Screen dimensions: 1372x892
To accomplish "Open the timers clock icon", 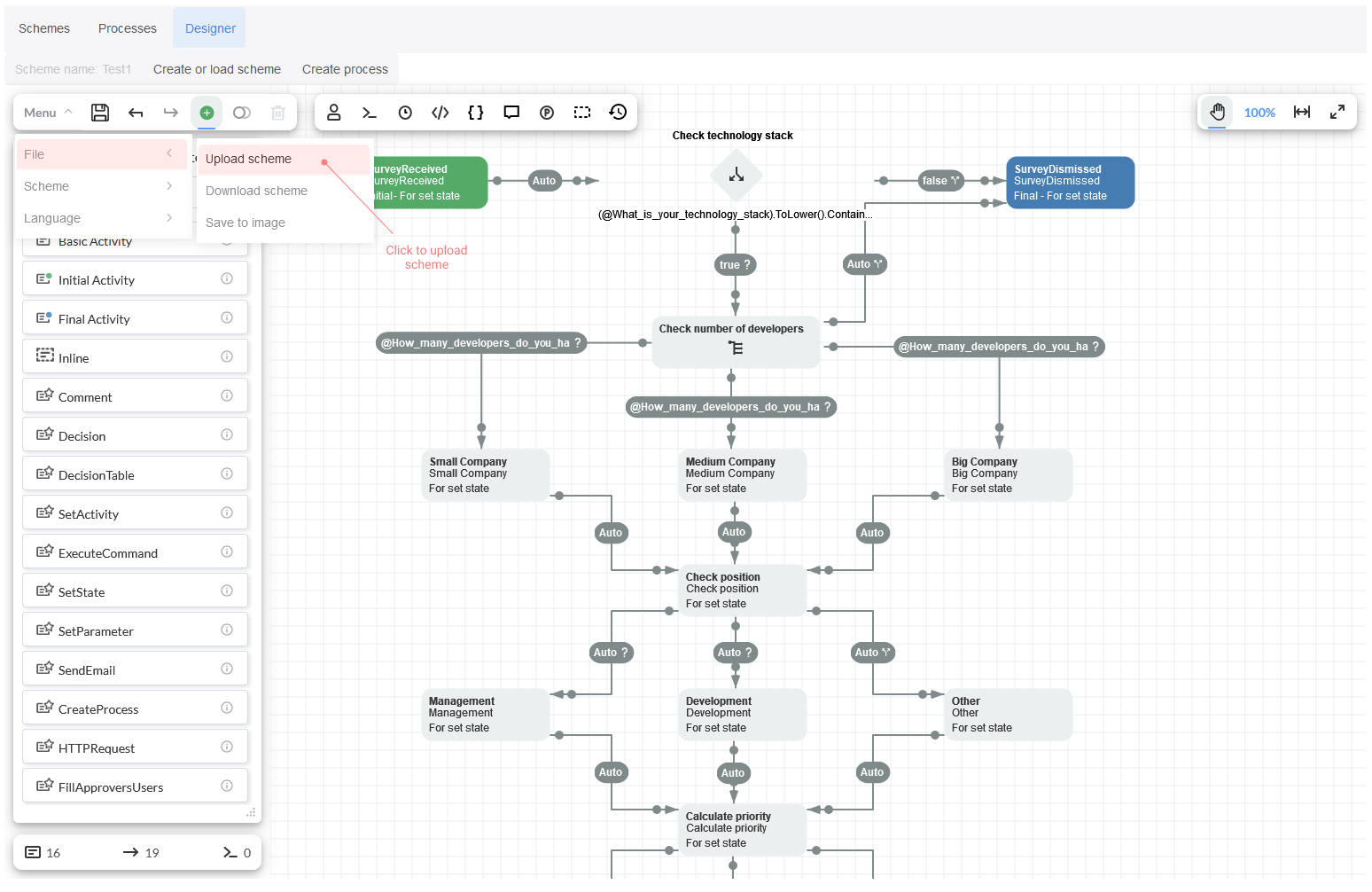I will [405, 113].
